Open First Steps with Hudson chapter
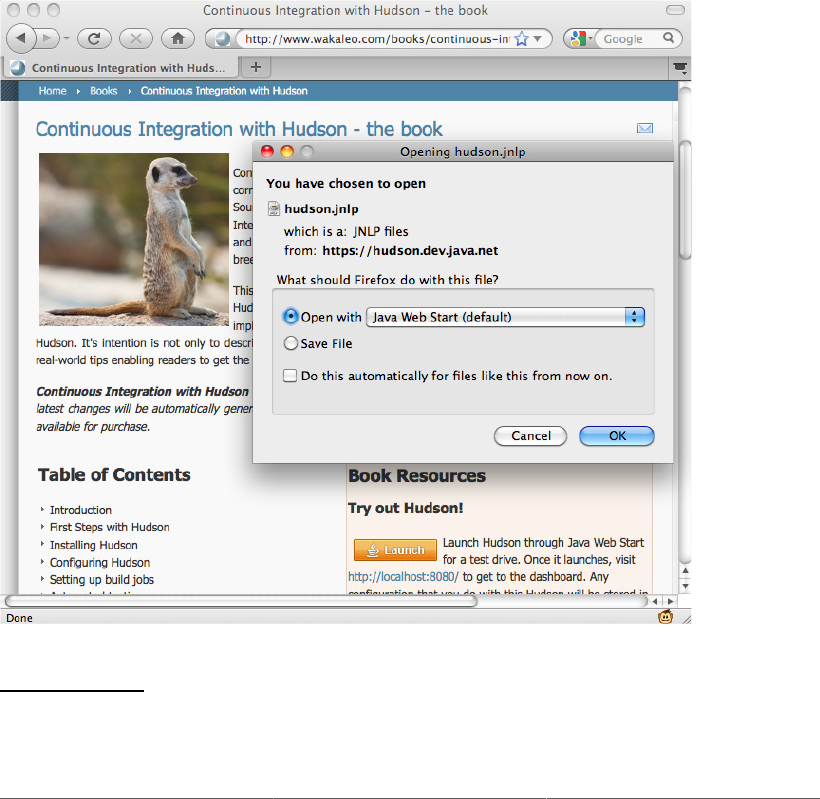The width and height of the screenshot is (820, 799). 109,527
